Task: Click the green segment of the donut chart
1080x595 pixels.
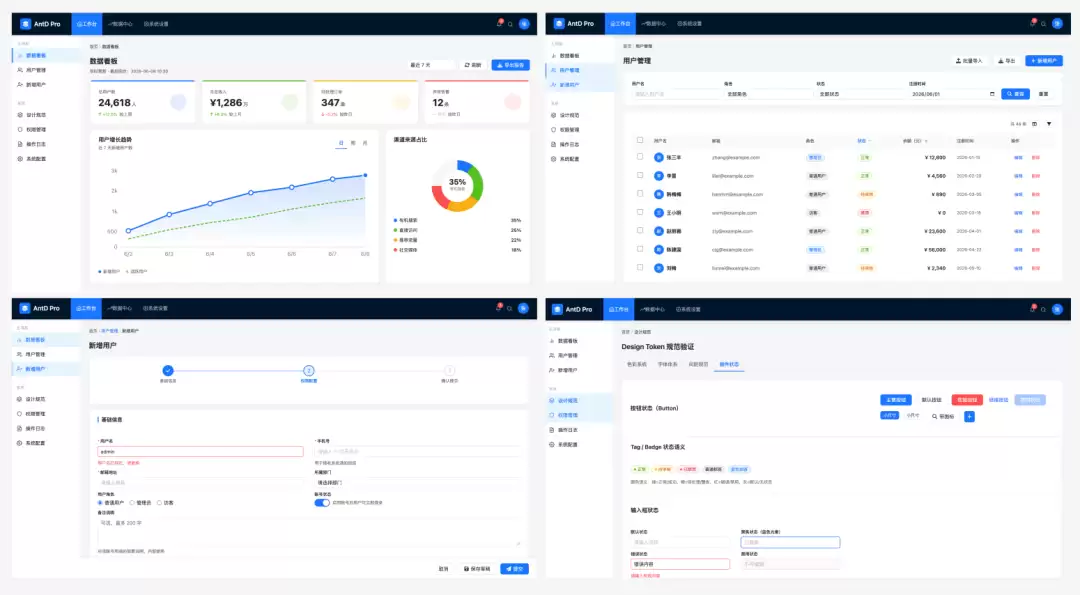Action: [474, 178]
